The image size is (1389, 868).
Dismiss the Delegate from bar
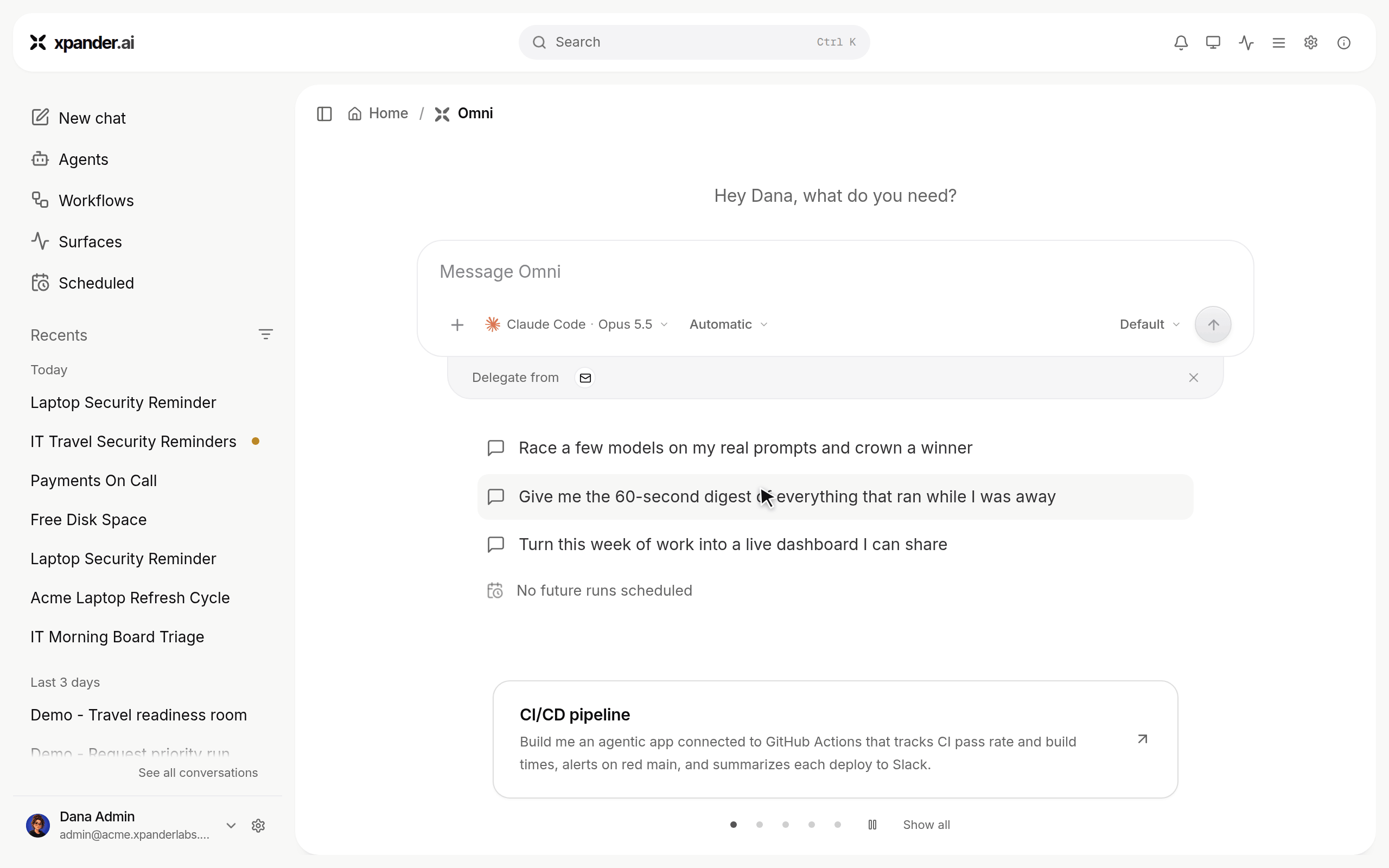(x=1193, y=378)
